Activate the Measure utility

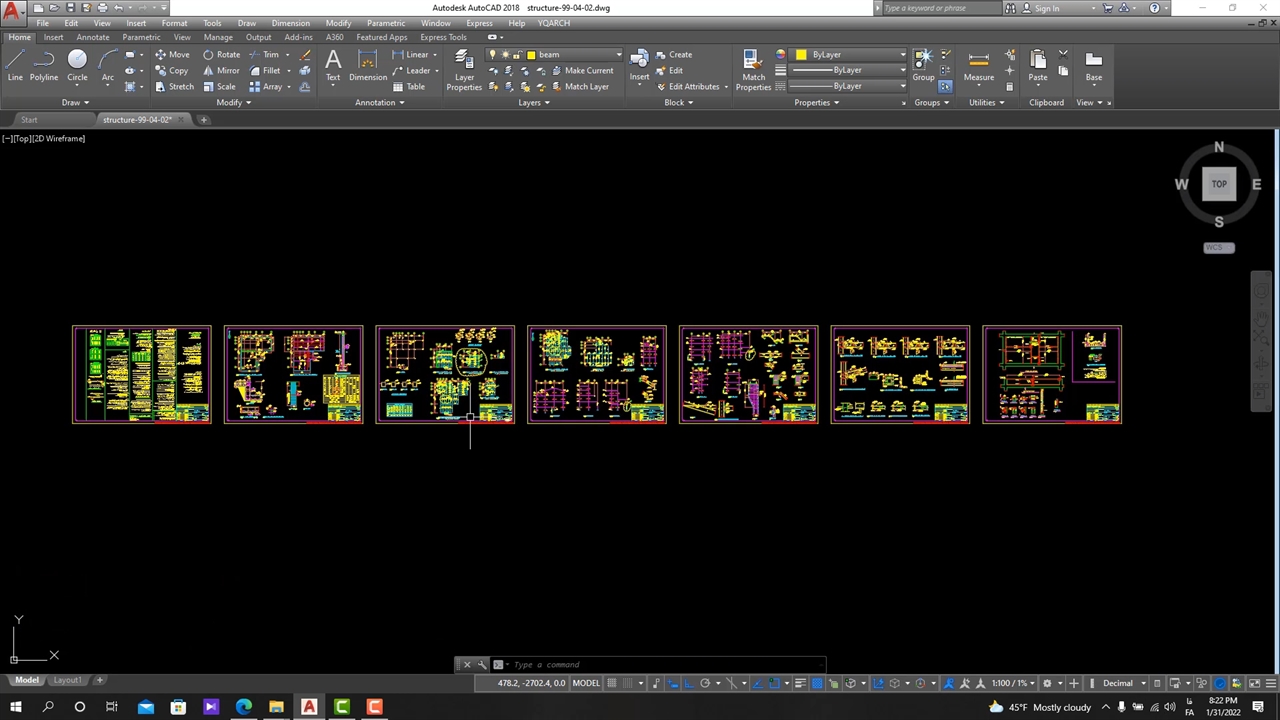979,65
